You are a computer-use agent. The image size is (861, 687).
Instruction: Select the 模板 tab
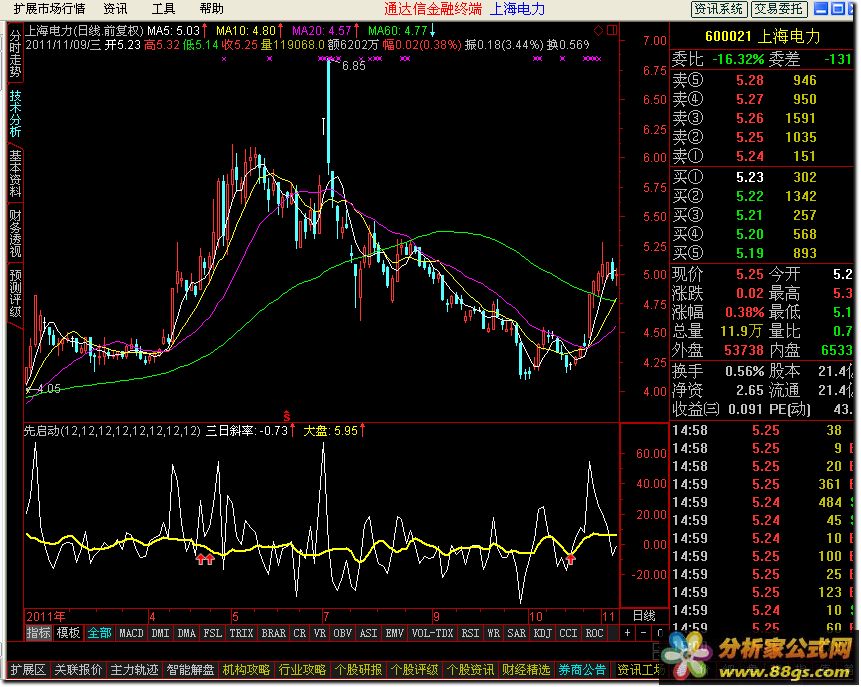coord(68,633)
